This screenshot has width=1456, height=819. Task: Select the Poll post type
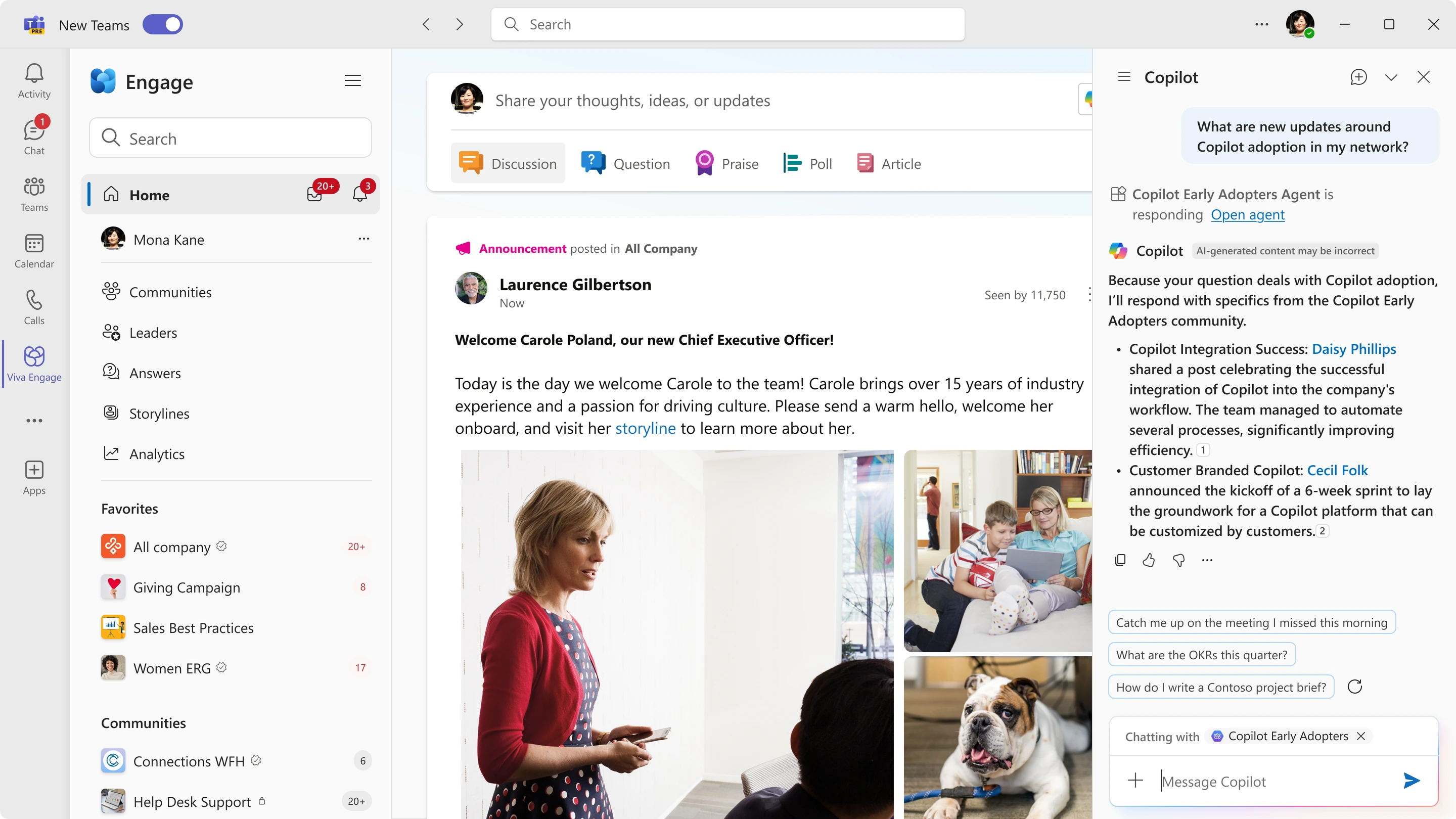(x=807, y=163)
